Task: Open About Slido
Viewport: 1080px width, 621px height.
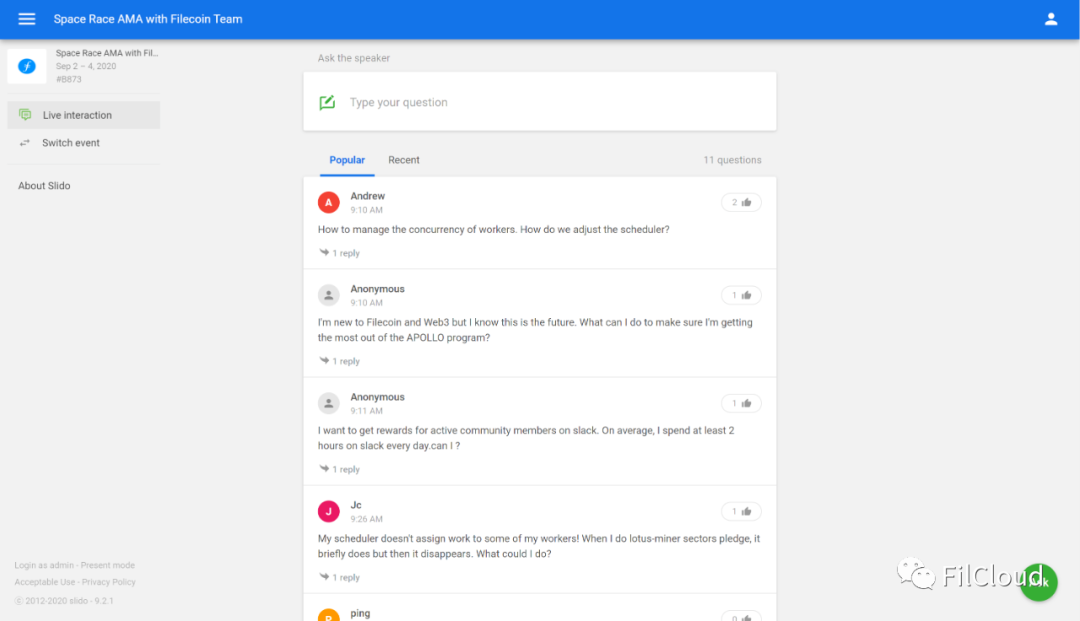Action: 44,186
